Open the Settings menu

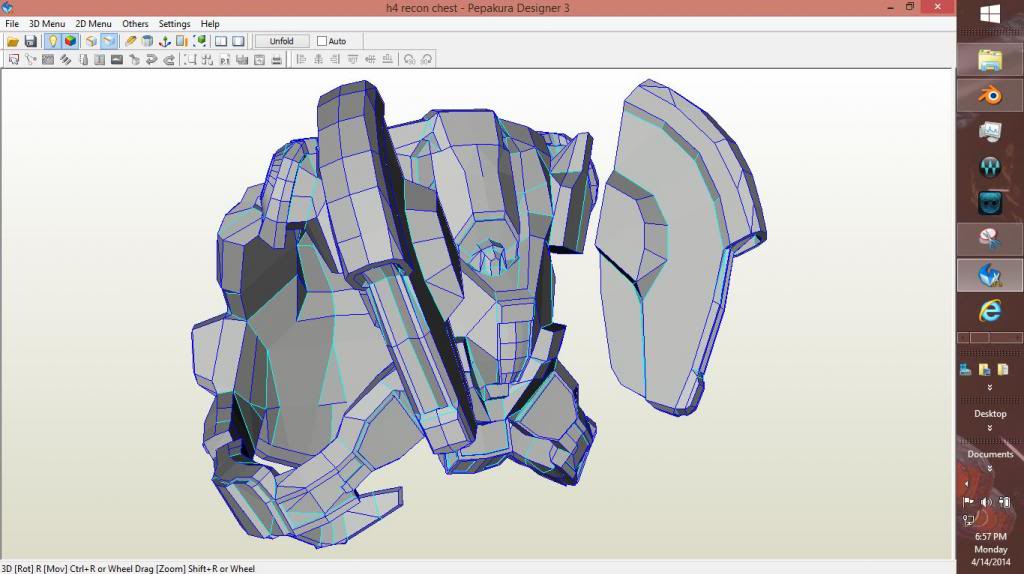[174, 24]
